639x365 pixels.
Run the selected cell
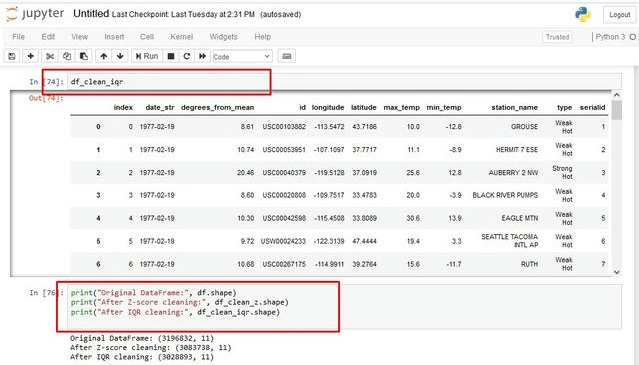tap(147, 56)
